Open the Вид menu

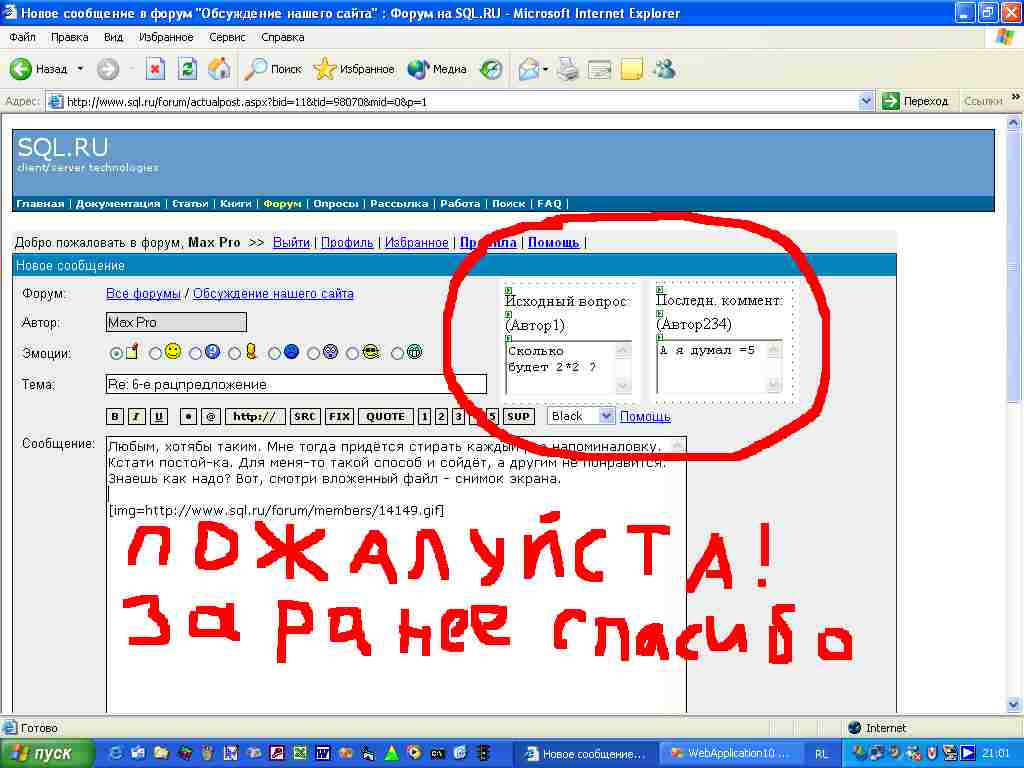(x=113, y=37)
